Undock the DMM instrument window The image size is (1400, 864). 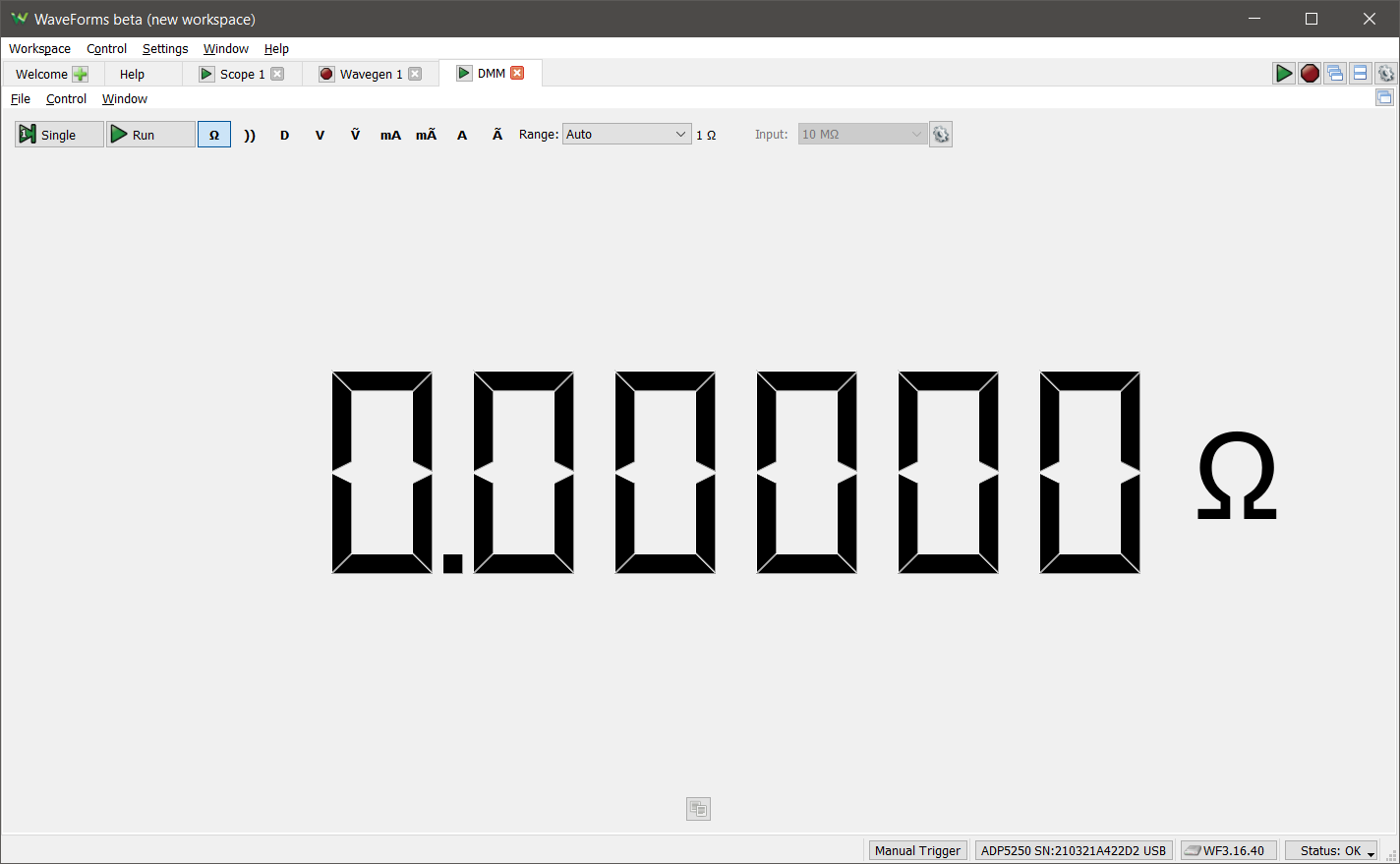tap(1384, 97)
